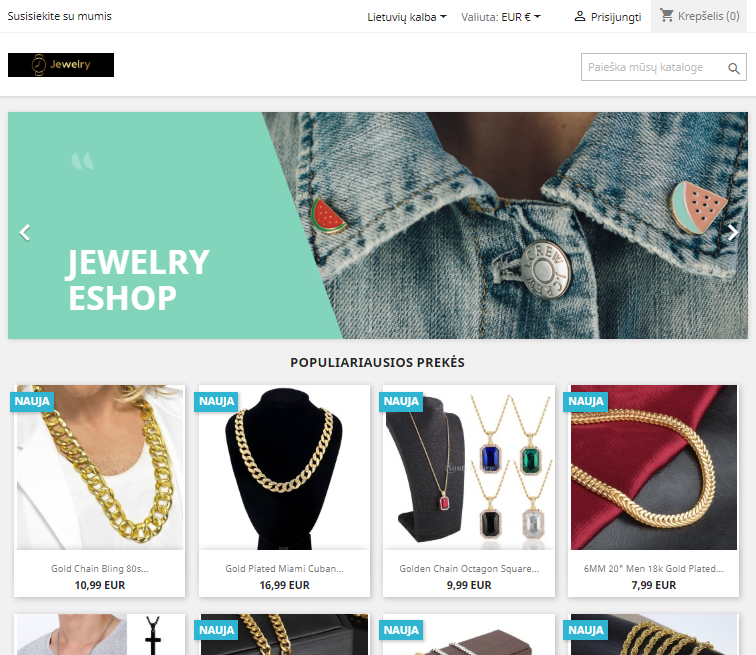Image resolution: width=756 pixels, height=655 pixels.
Task: Open Susisiekite su mumis contact link
Action: tap(59, 16)
